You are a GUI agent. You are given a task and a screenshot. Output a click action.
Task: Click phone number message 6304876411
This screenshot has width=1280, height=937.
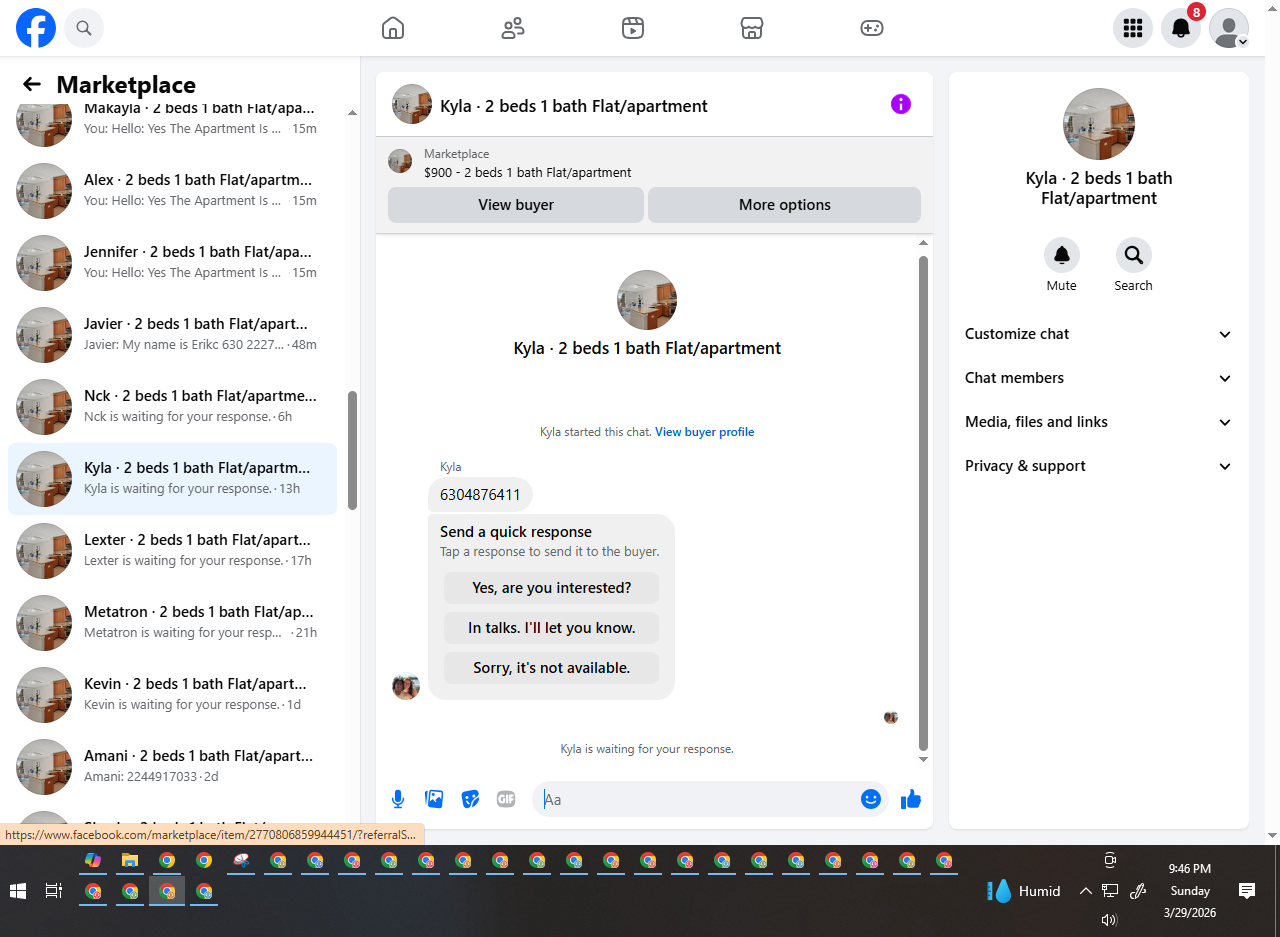click(480, 495)
